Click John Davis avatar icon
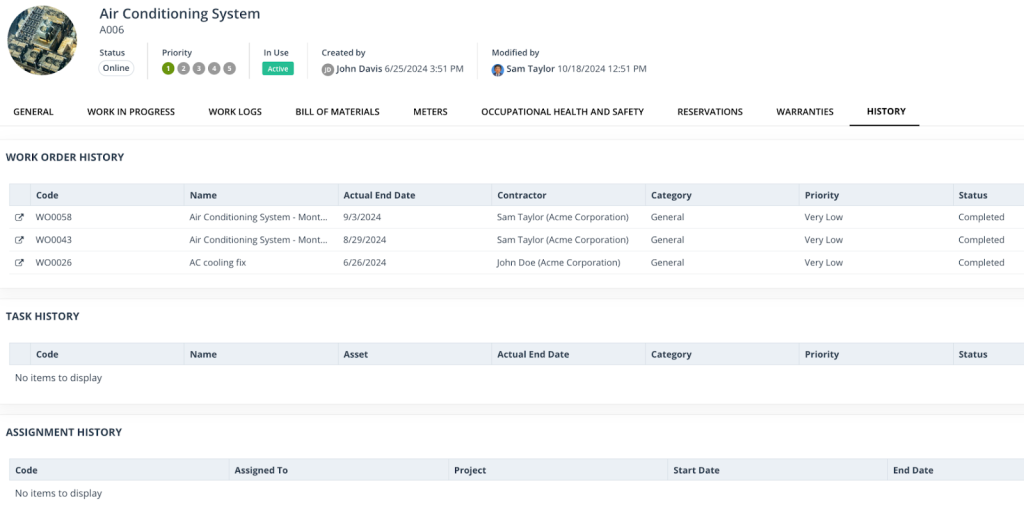Image resolution: width=1024 pixels, height=511 pixels. pyautogui.click(x=327, y=69)
